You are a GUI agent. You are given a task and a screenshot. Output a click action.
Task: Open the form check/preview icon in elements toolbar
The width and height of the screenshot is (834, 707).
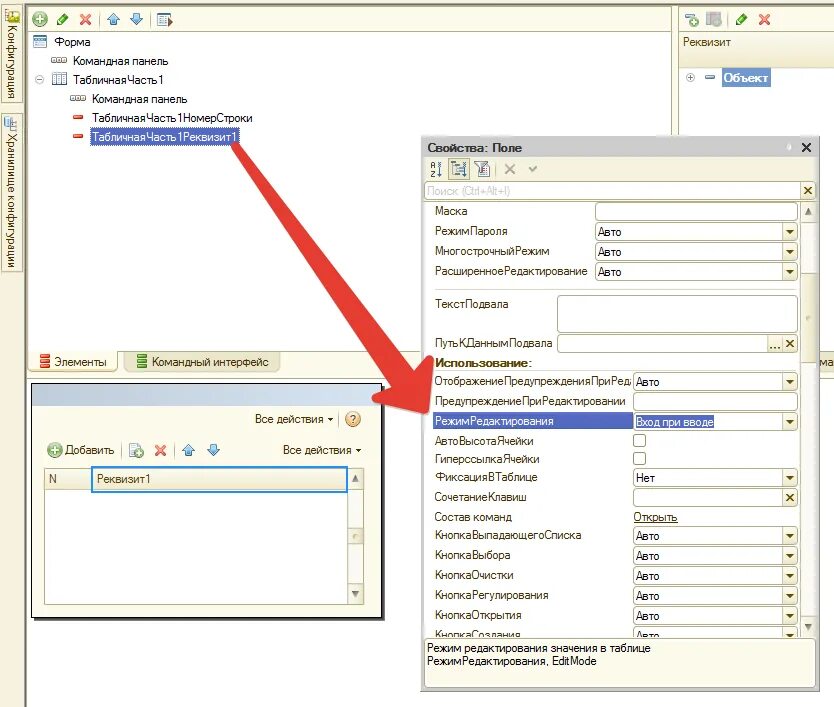click(x=164, y=20)
